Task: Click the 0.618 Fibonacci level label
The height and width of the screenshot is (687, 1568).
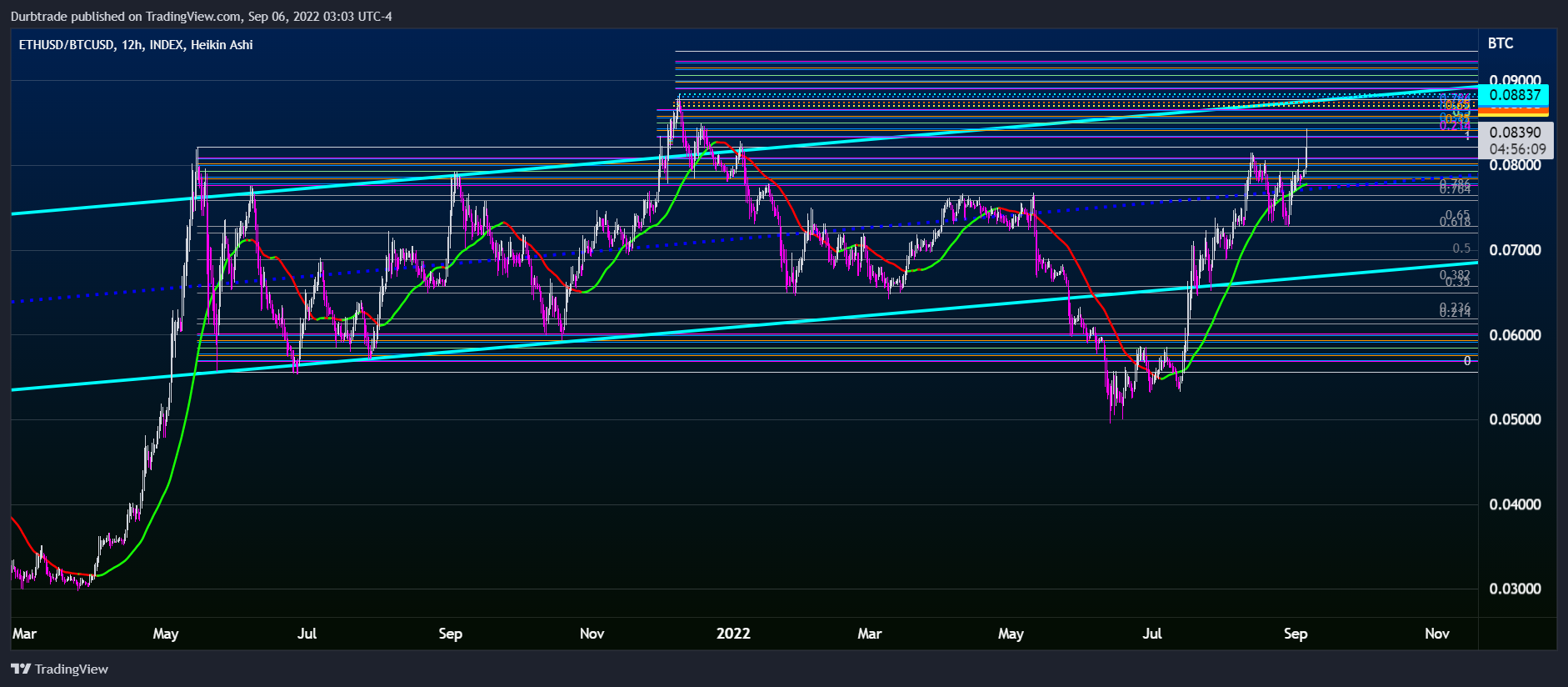Action: pos(1456,222)
